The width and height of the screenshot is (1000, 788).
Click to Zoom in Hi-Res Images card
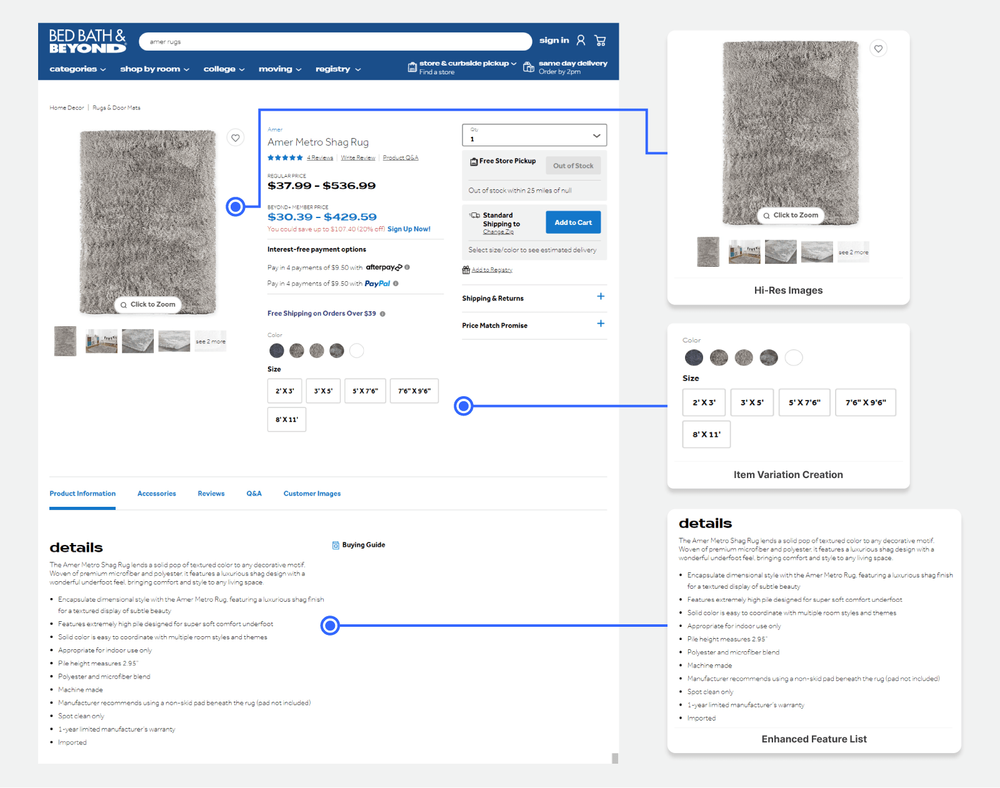(791, 215)
